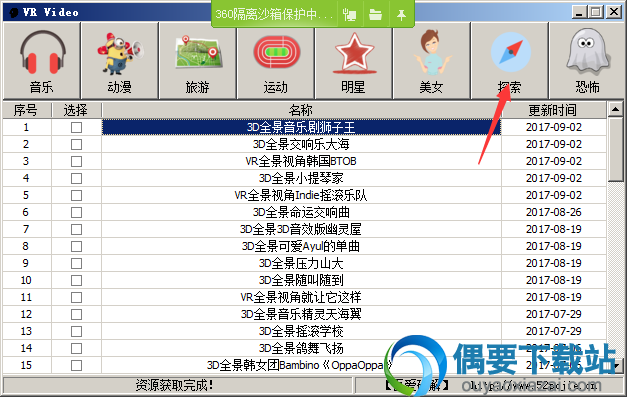Screen dimensions: 627x397
Task: Open the 旅游 travel category
Action: (x=198, y=60)
